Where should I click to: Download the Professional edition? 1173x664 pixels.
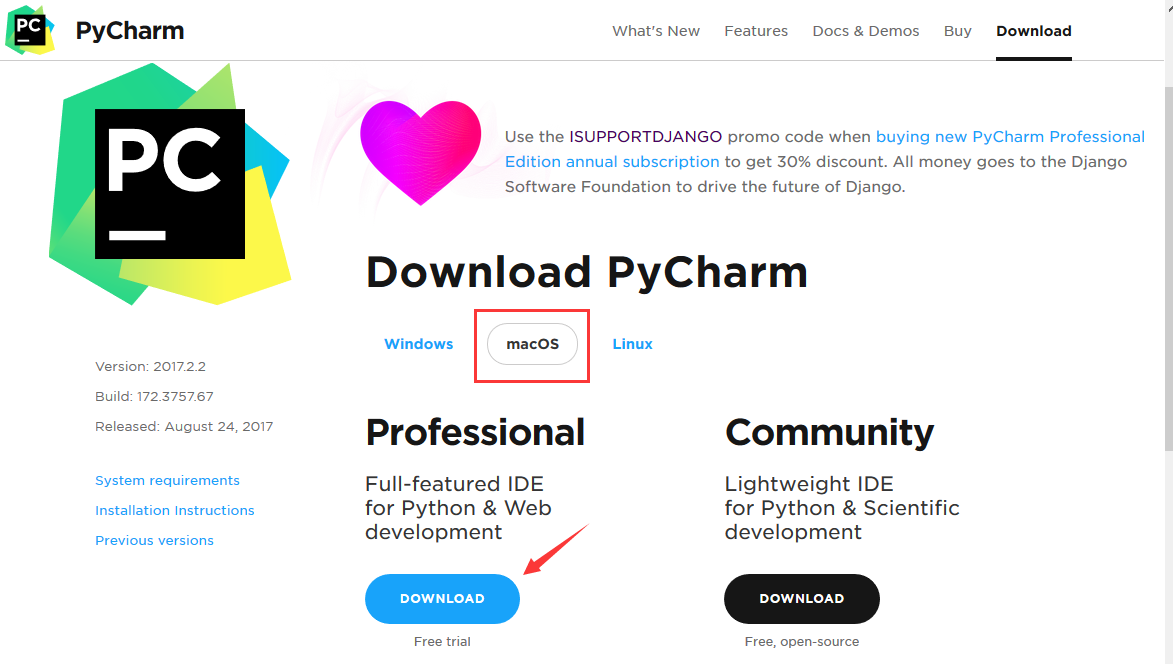442,599
